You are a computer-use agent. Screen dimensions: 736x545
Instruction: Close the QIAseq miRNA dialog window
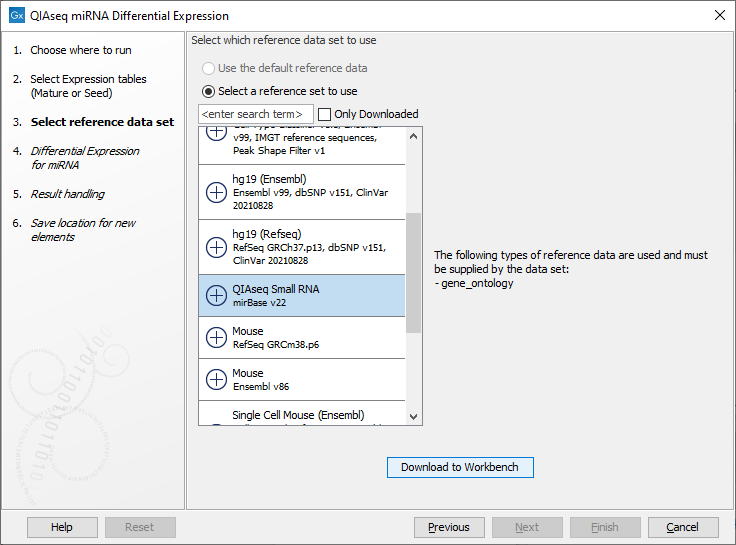coord(719,16)
